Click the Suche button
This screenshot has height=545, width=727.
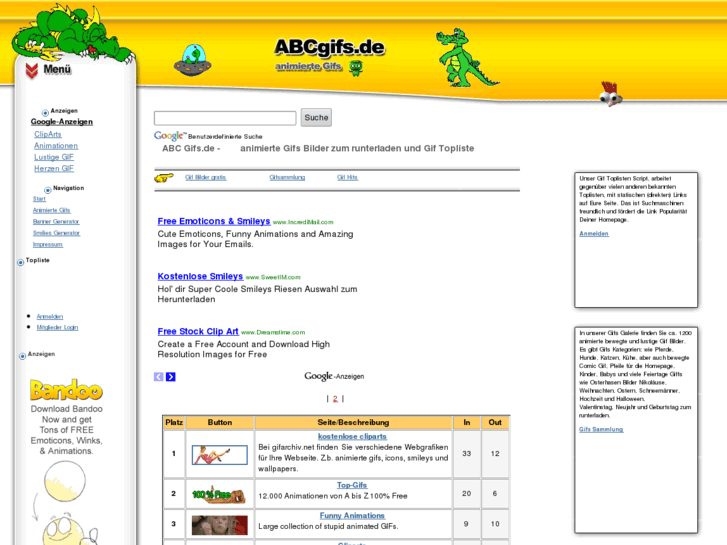pyautogui.click(x=316, y=117)
